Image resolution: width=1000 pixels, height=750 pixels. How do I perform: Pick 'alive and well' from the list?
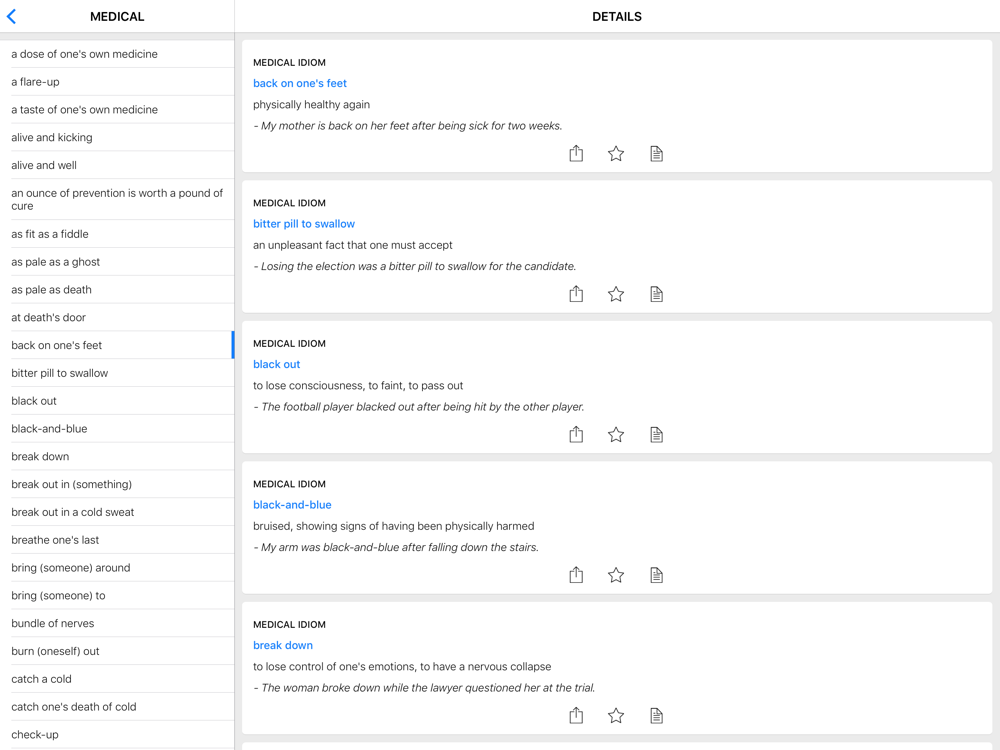[117, 165]
